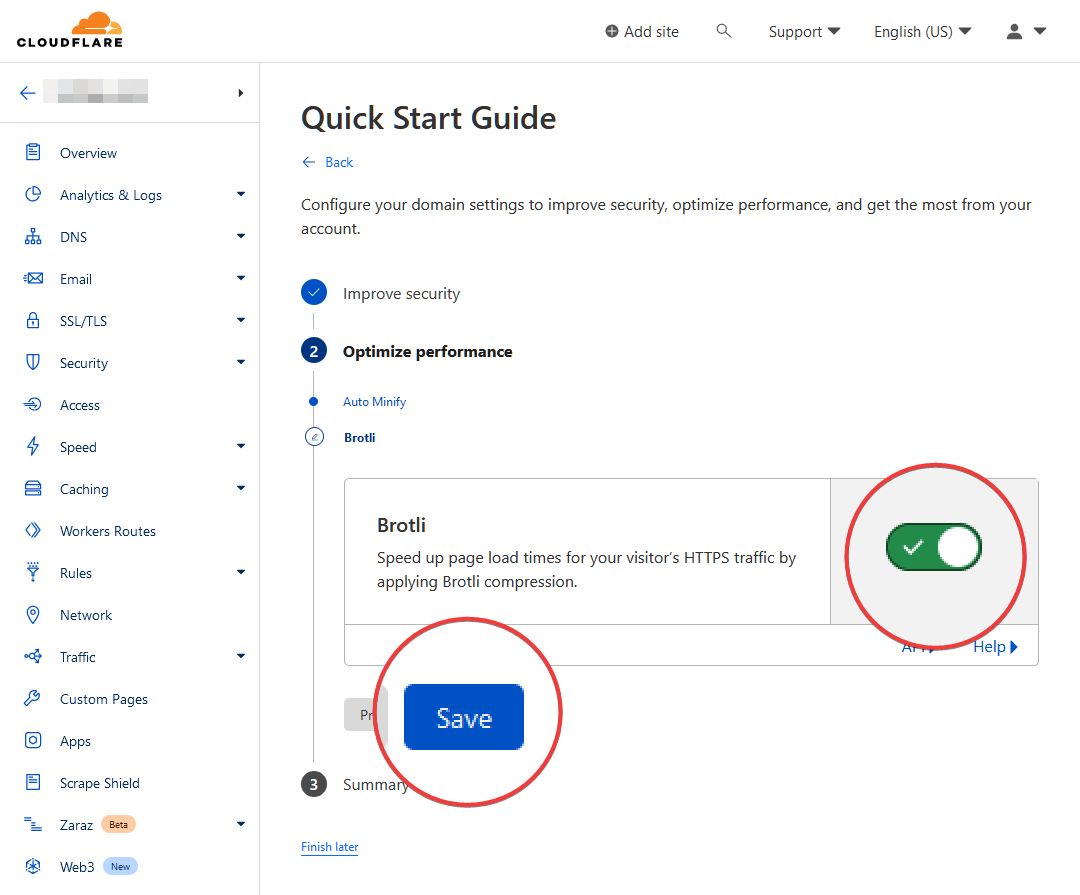
Task: Click the Email envelope icon
Action: (x=33, y=278)
